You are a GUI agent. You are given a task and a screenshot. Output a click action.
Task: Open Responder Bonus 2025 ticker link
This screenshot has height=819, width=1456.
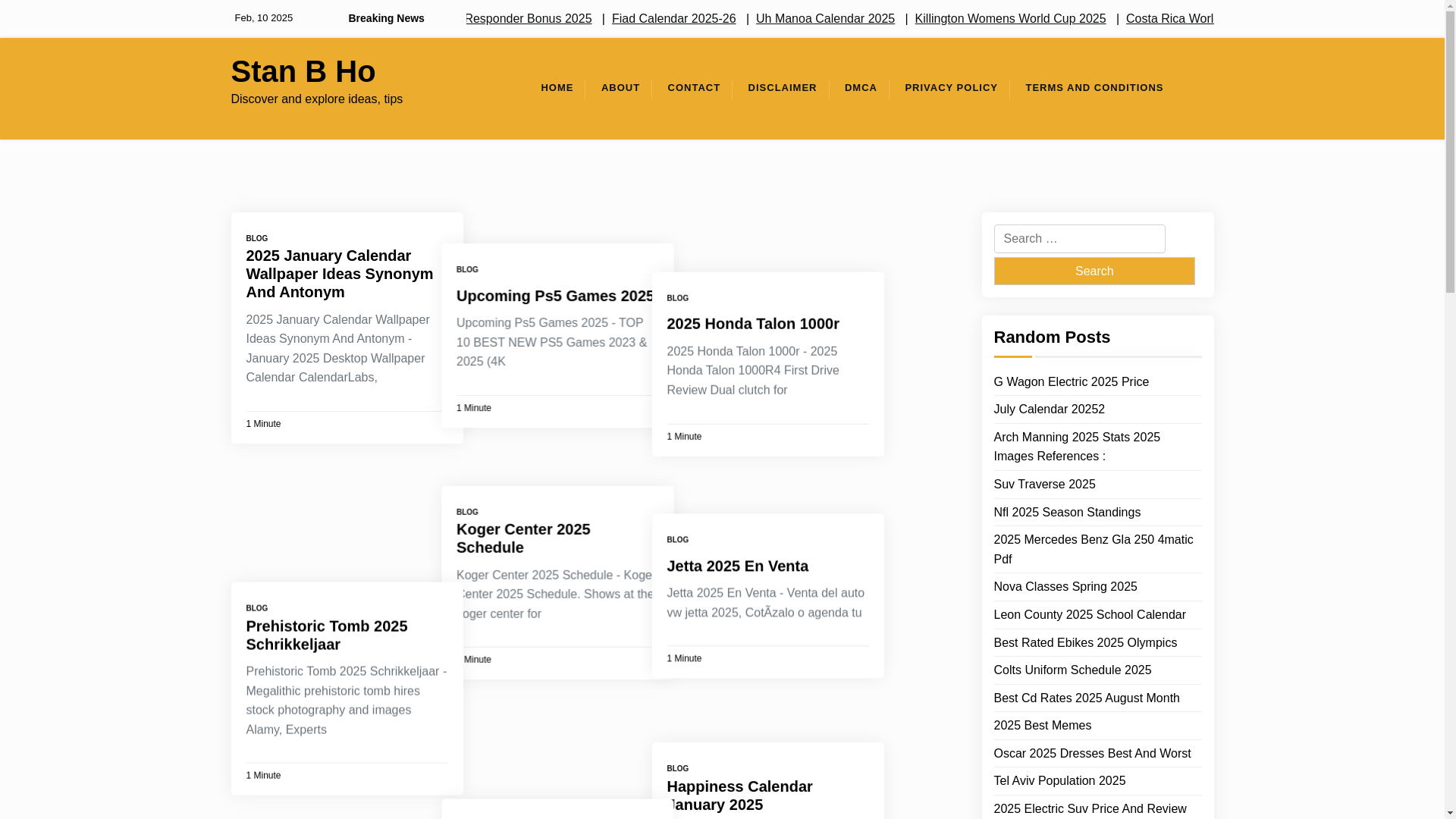click(529, 18)
